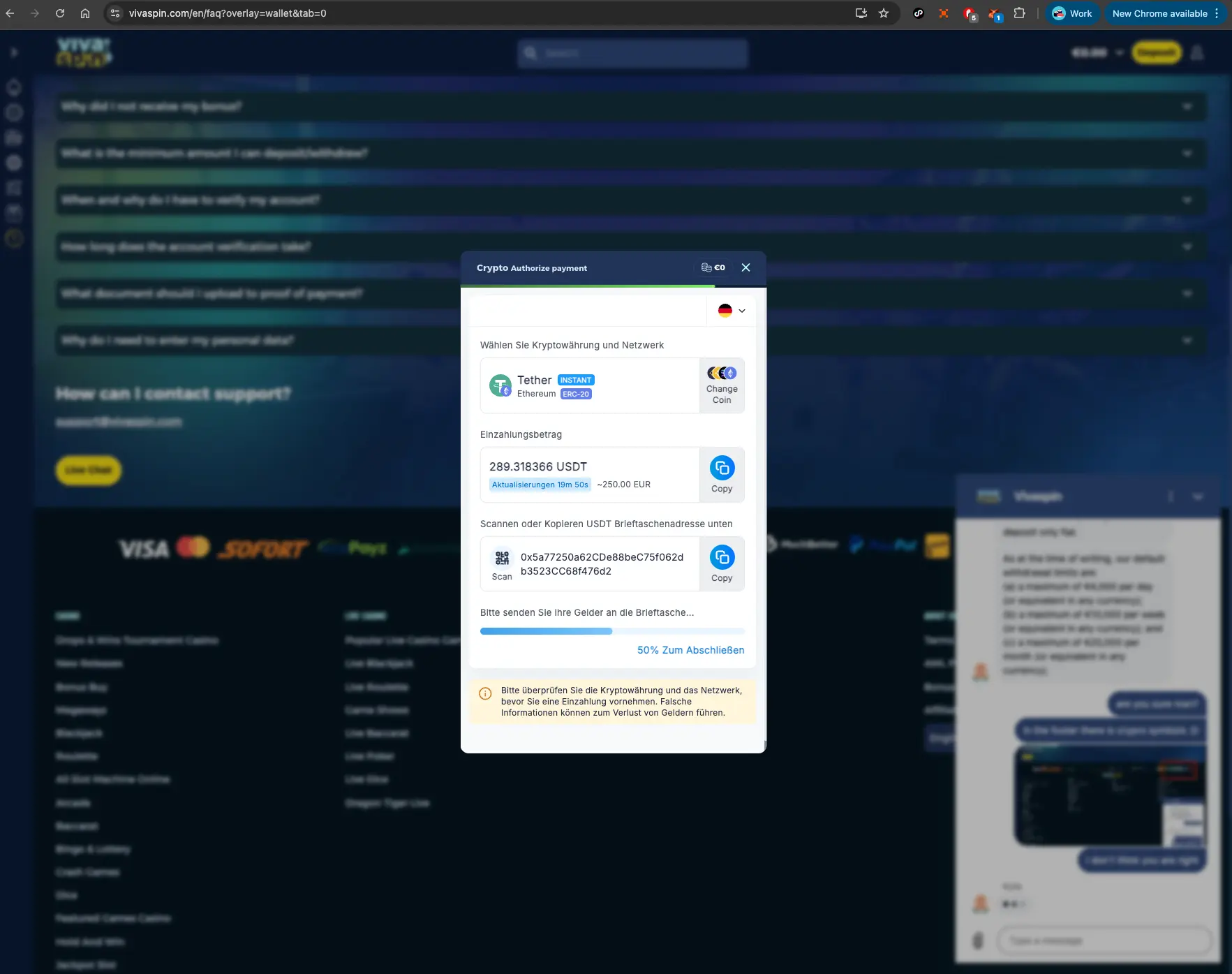Click the Ethereum network label
Screen dimensions: 1232x974
coord(536,394)
